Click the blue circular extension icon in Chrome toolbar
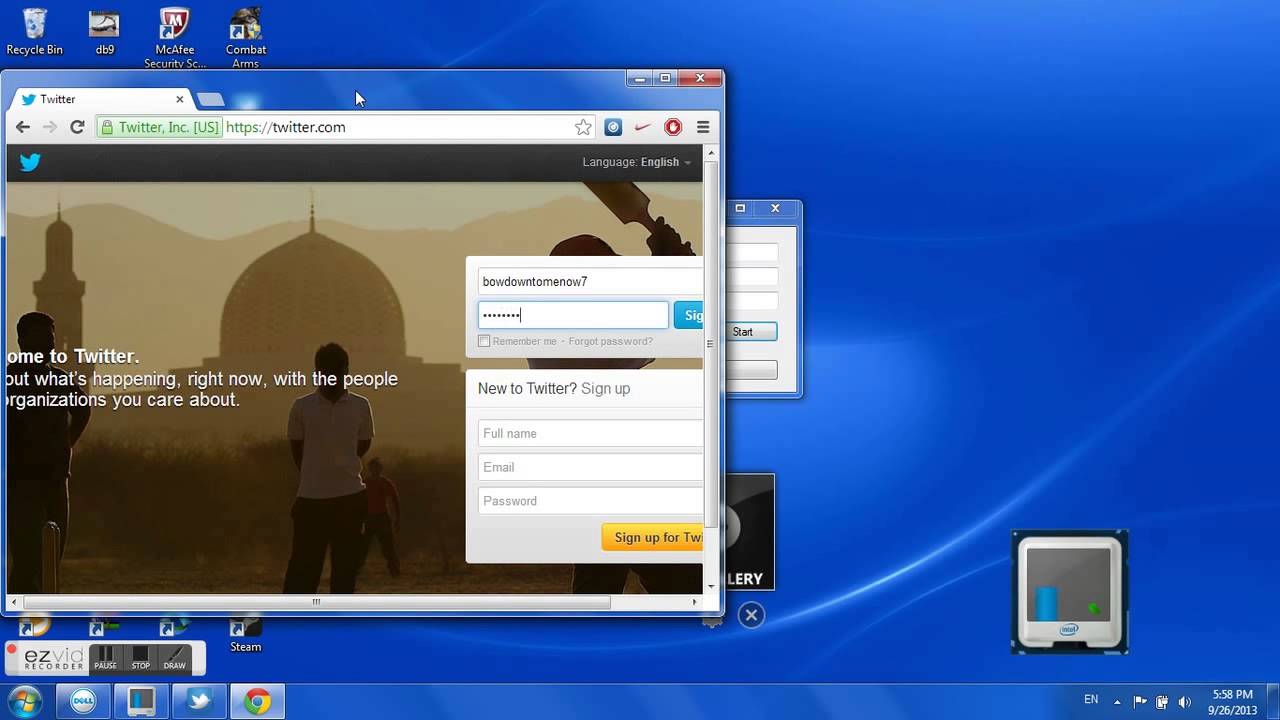The image size is (1280, 720). [x=614, y=127]
